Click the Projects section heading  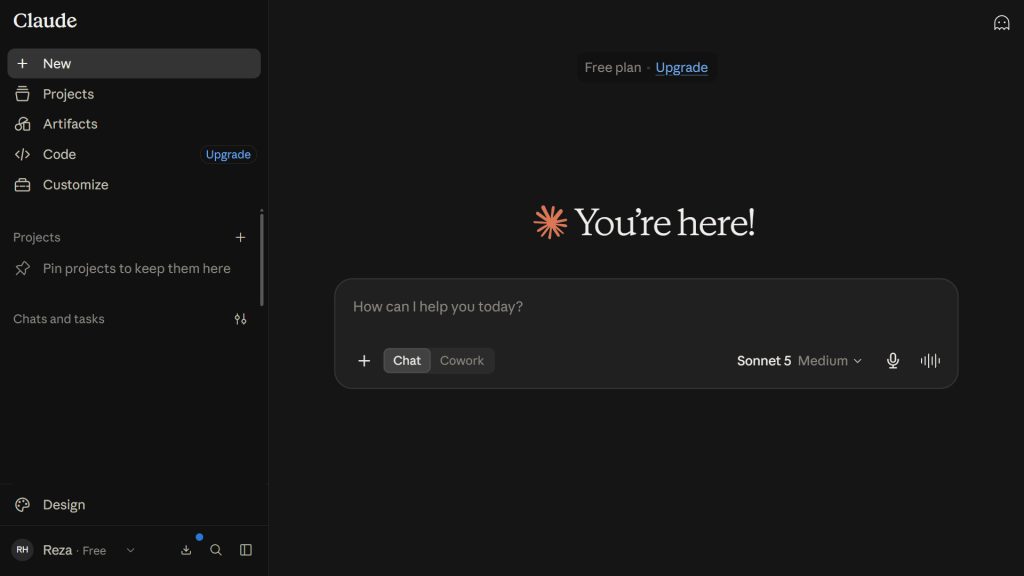(37, 237)
